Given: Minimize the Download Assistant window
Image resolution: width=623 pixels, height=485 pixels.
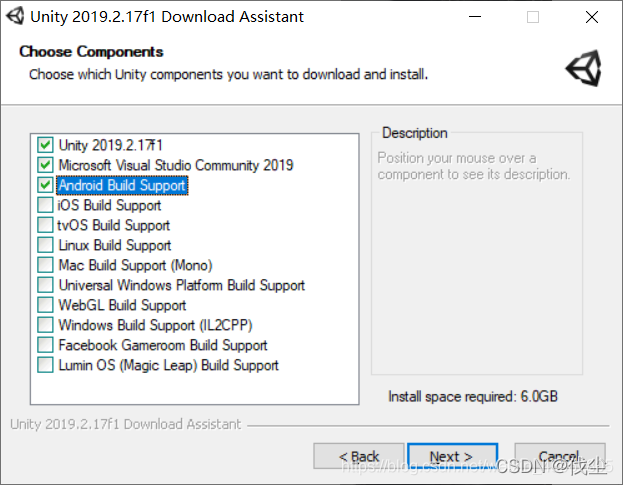Looking at the screenshot, I should [486, 17].
